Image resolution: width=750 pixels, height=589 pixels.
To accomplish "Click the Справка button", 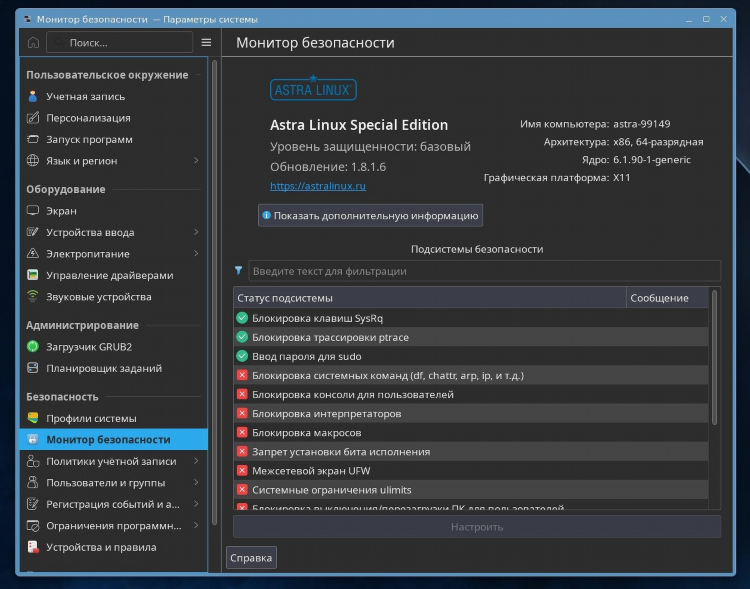I will (x=251, y=557).
